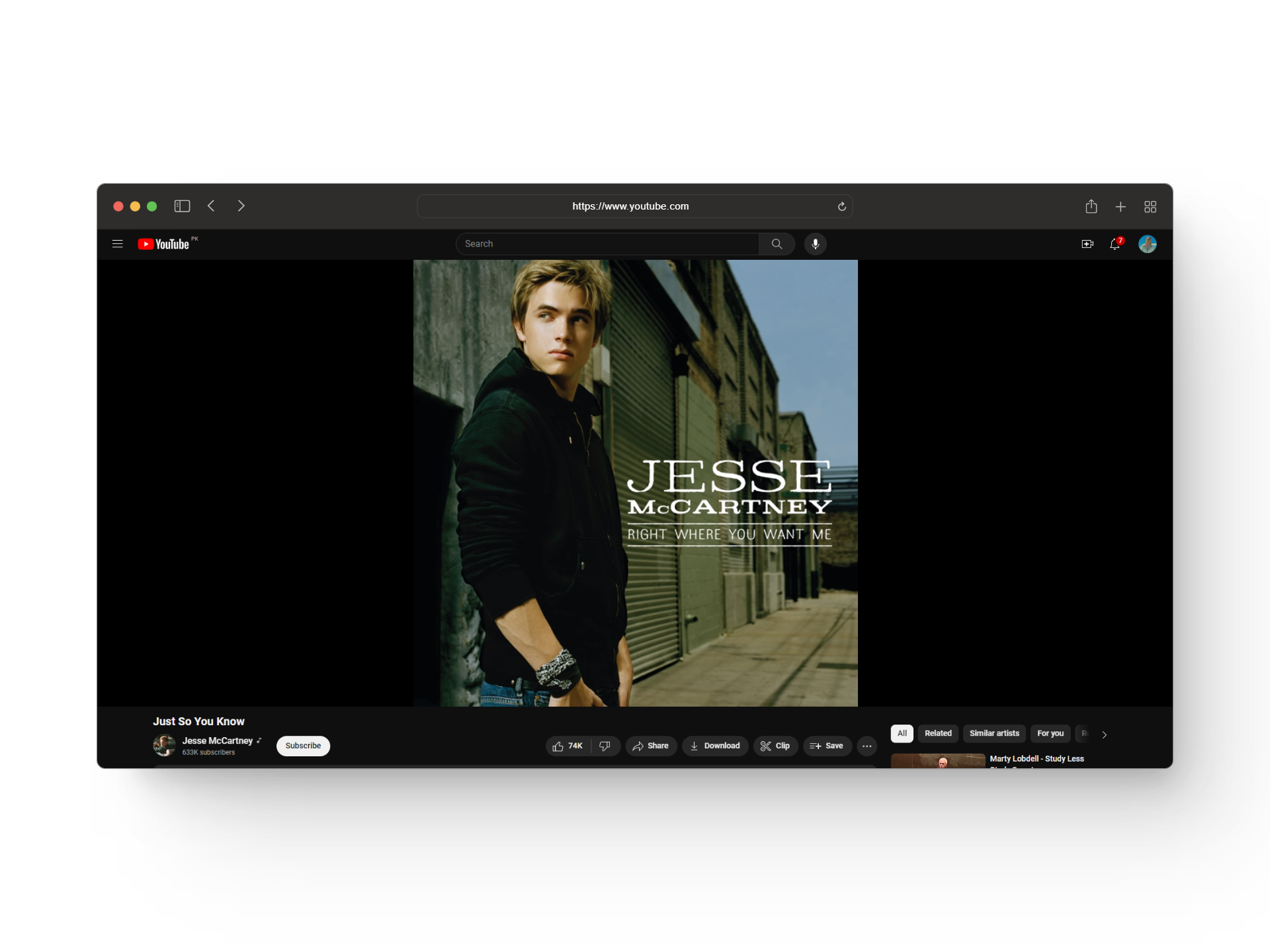Image resolution: width=1270 pixels, height=952 pixels.
Task: Reload the page using refresh icon
Action: pyautogui.click(x=841, y=207)
